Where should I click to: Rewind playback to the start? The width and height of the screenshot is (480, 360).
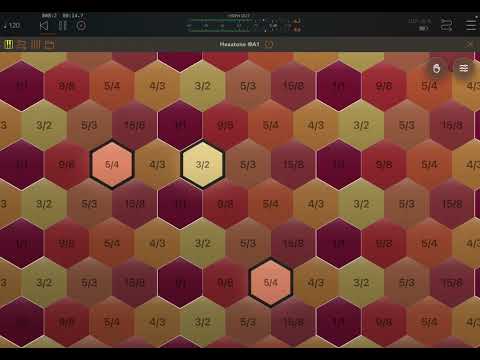[x=44, y=26]
